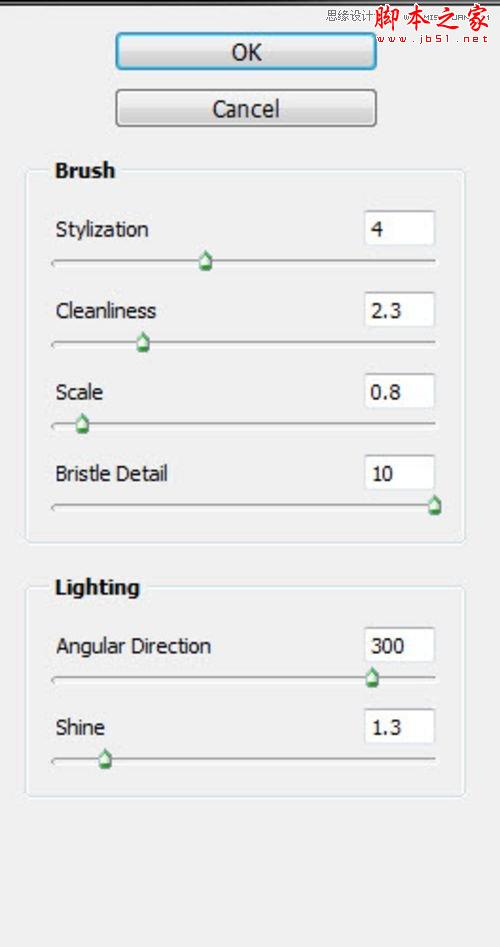Focus the Scale value box showing 0.8

pyautogui.click(x=399, y=391)
